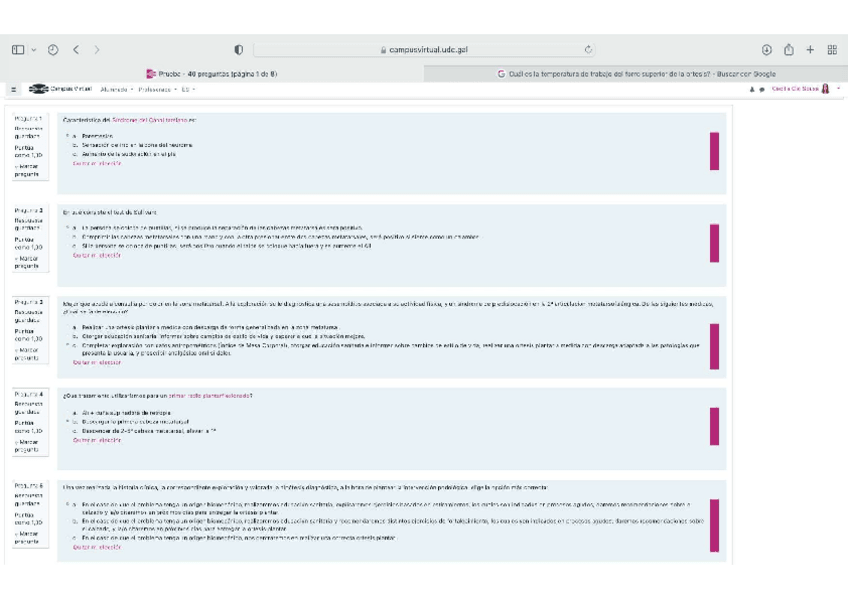Click the Safari address bar
The image size is (848, 599).
point(425,50)
